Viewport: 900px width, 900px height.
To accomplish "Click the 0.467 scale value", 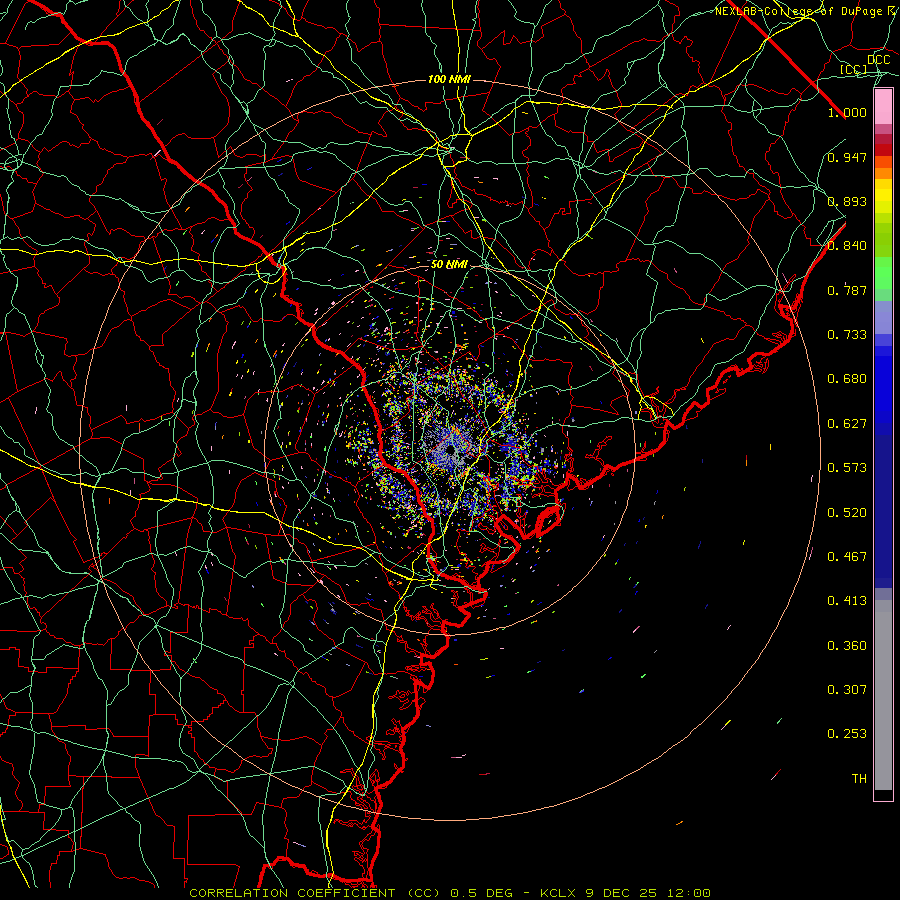I will click(x=847, y=557).
